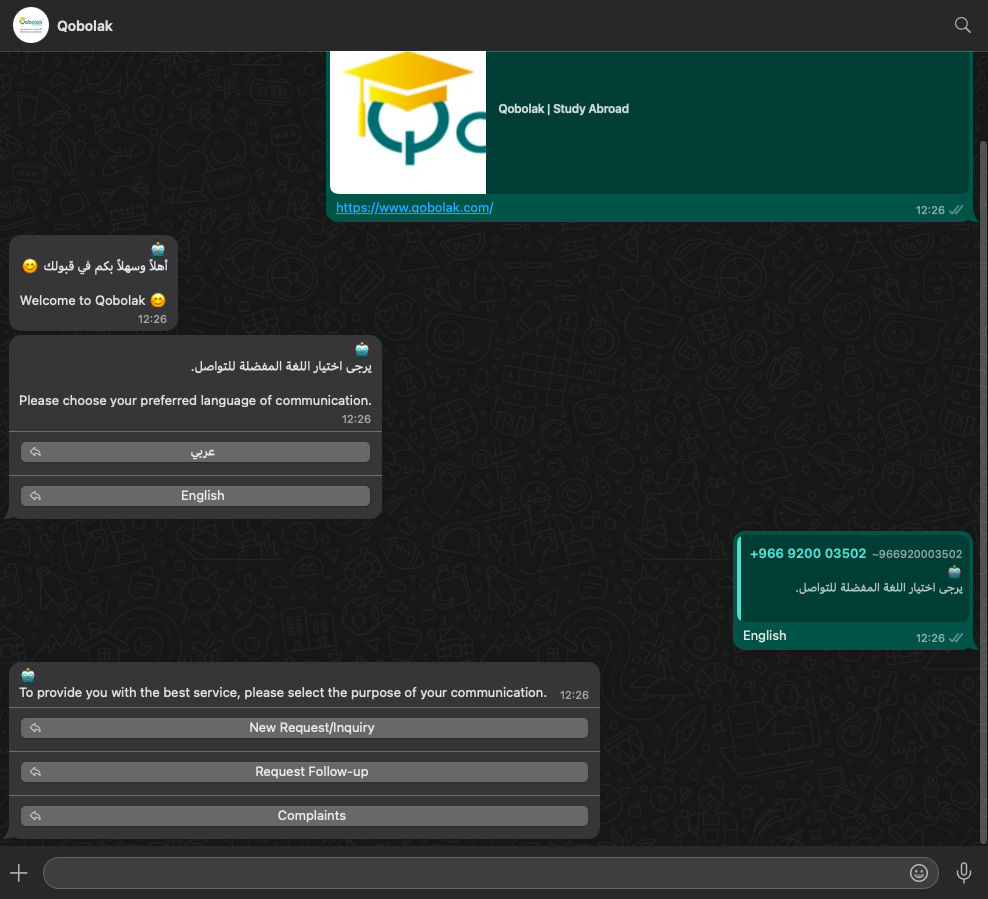The width and height of the screenshot is (988, 899).
Task: Click quoted +966 9200 03502 reply block
Action: click(x=854, y=578)
